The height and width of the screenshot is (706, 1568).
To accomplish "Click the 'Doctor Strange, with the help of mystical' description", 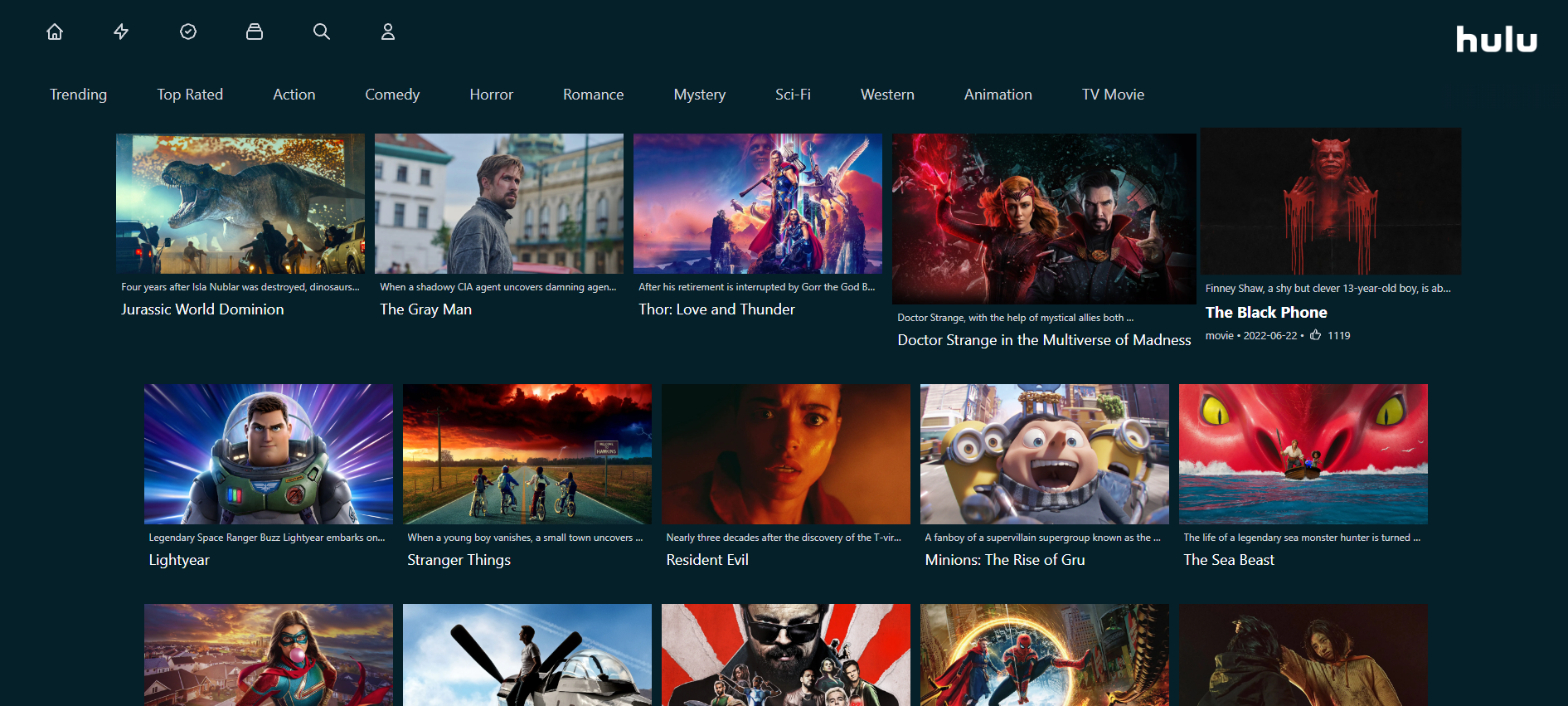I will point(1015,318).
